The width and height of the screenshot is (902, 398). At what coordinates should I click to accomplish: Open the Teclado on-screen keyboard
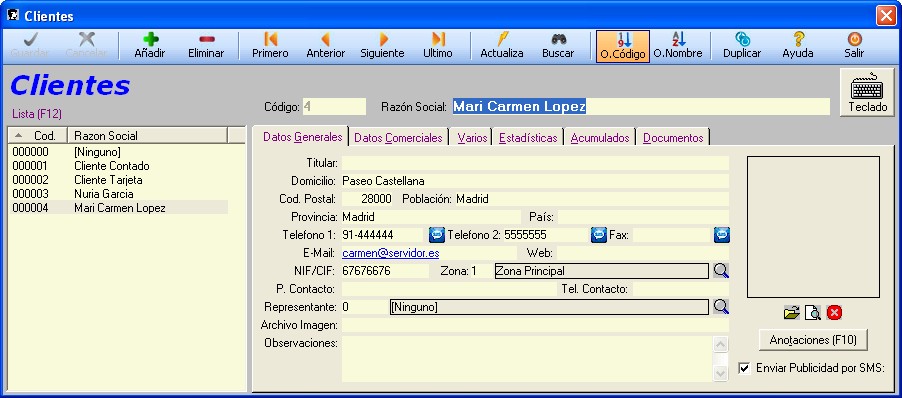[867, 93]
